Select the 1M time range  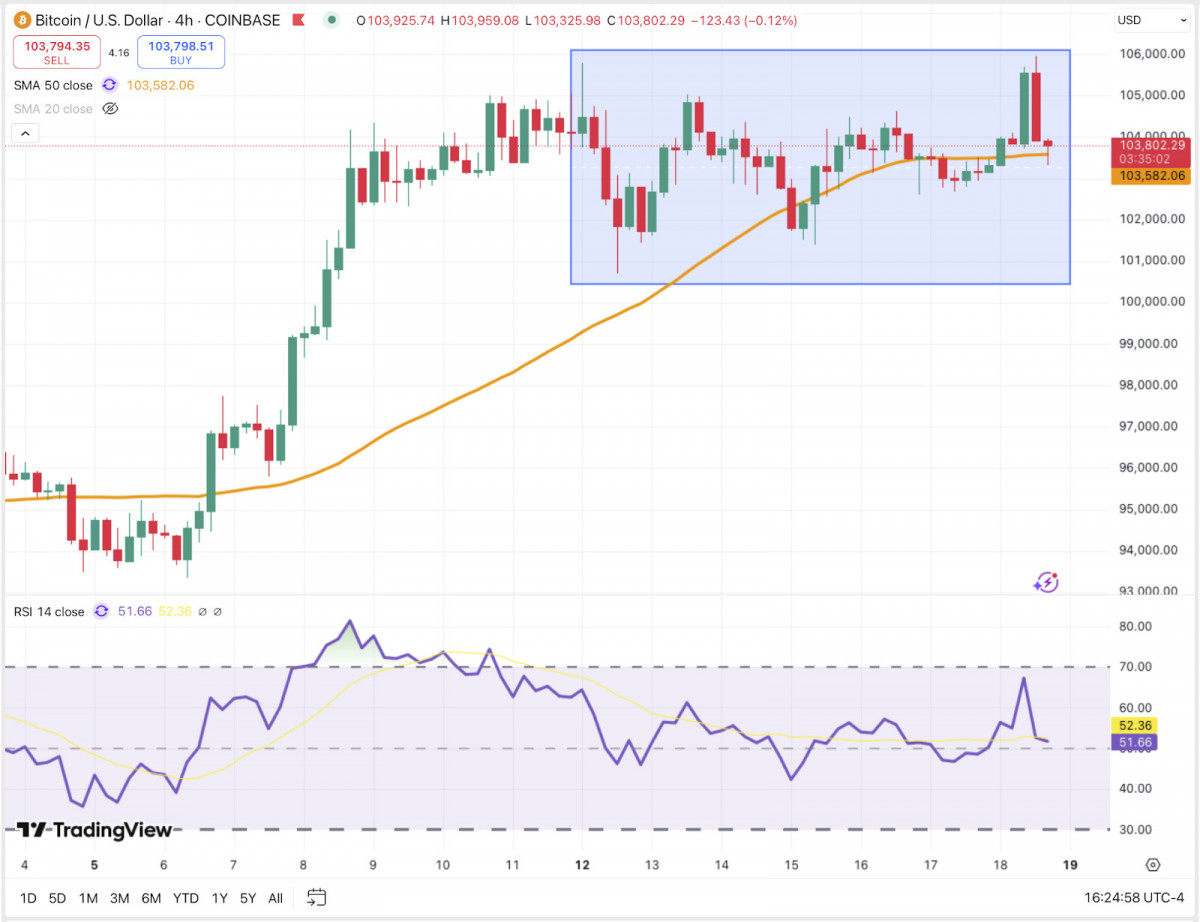point(88,898)
